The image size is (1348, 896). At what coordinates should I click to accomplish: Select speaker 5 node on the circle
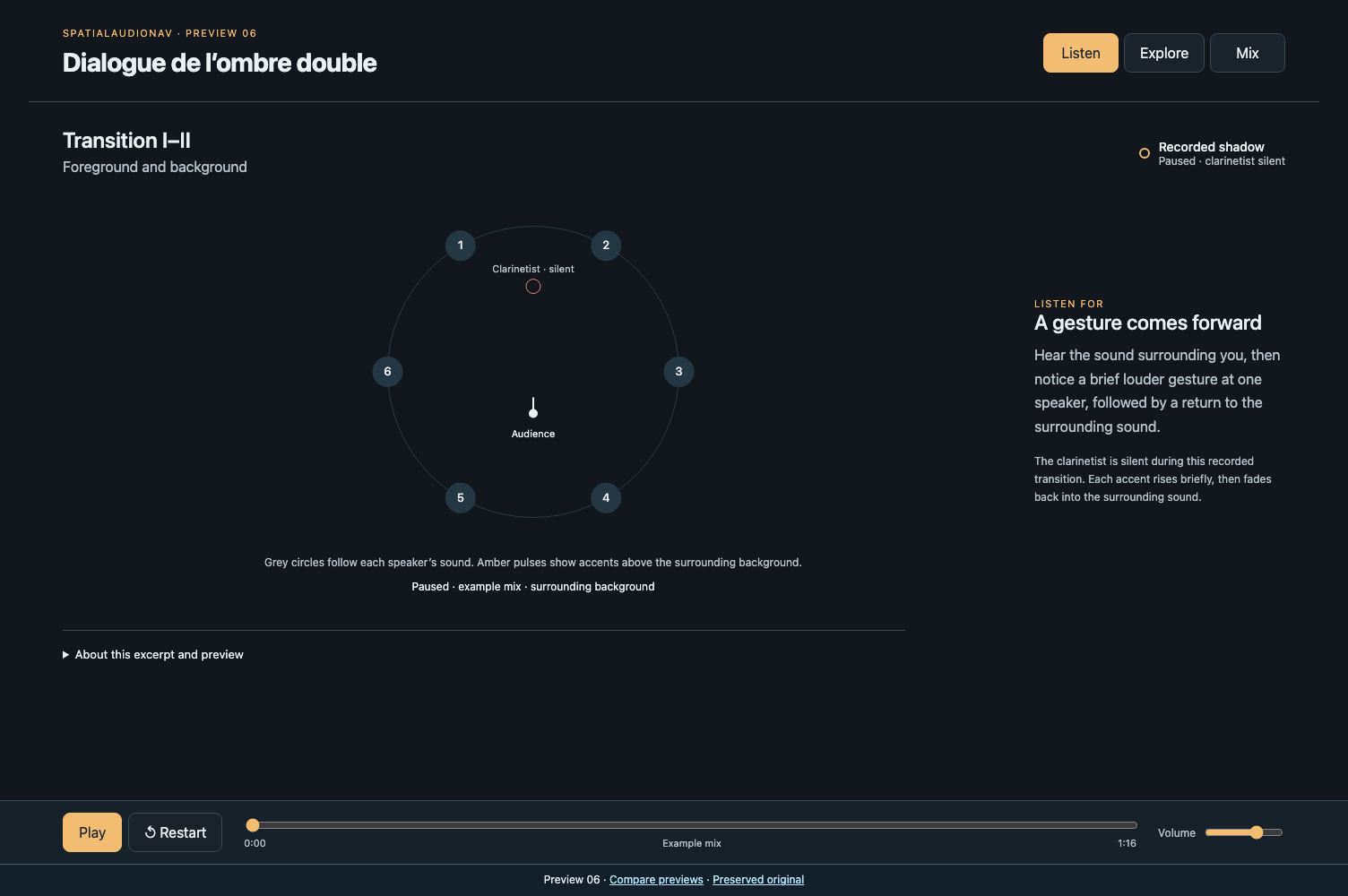click(461, 498)
